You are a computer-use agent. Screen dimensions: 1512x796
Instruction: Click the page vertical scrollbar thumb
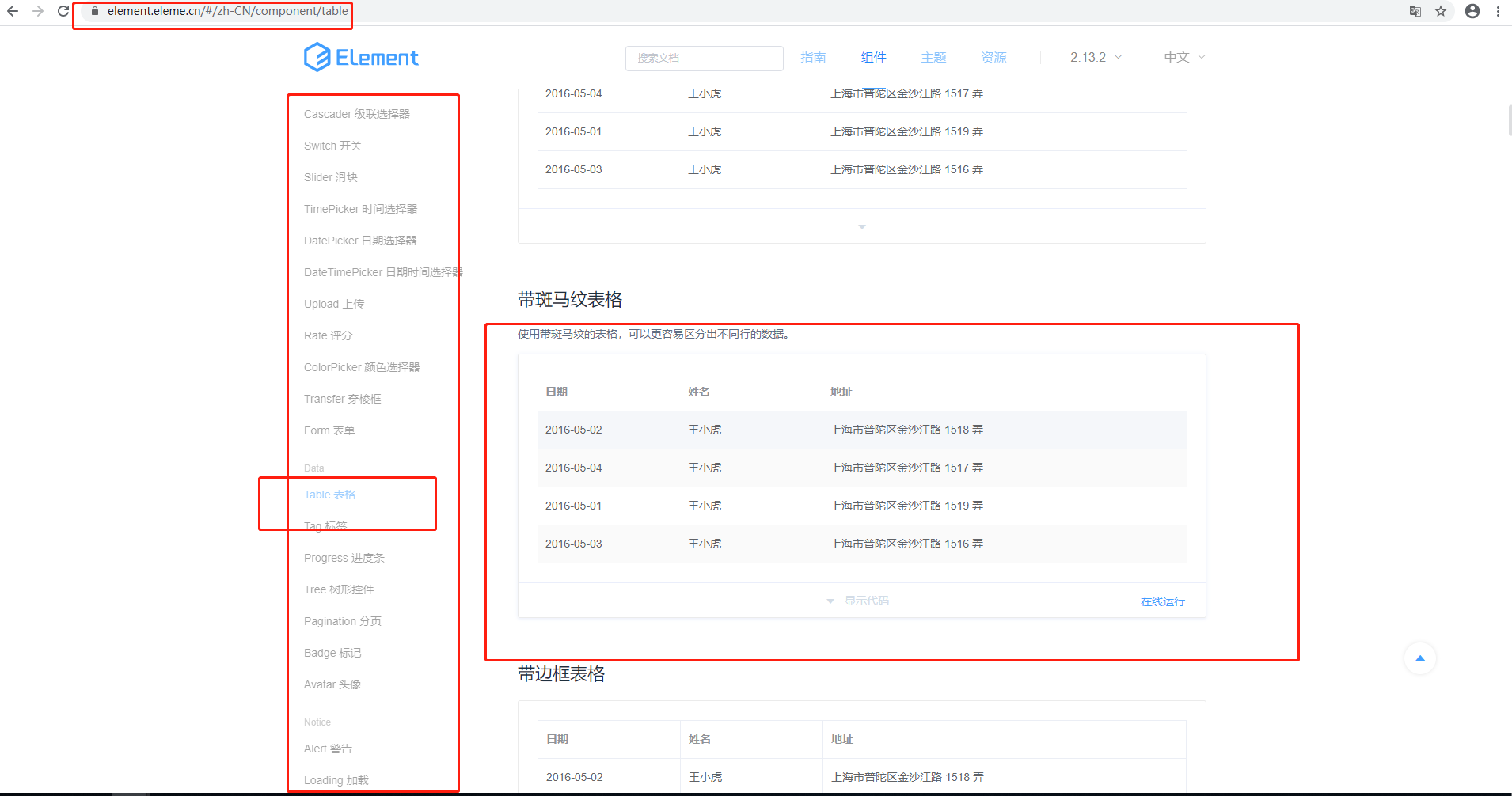[x=1510, y=120]
